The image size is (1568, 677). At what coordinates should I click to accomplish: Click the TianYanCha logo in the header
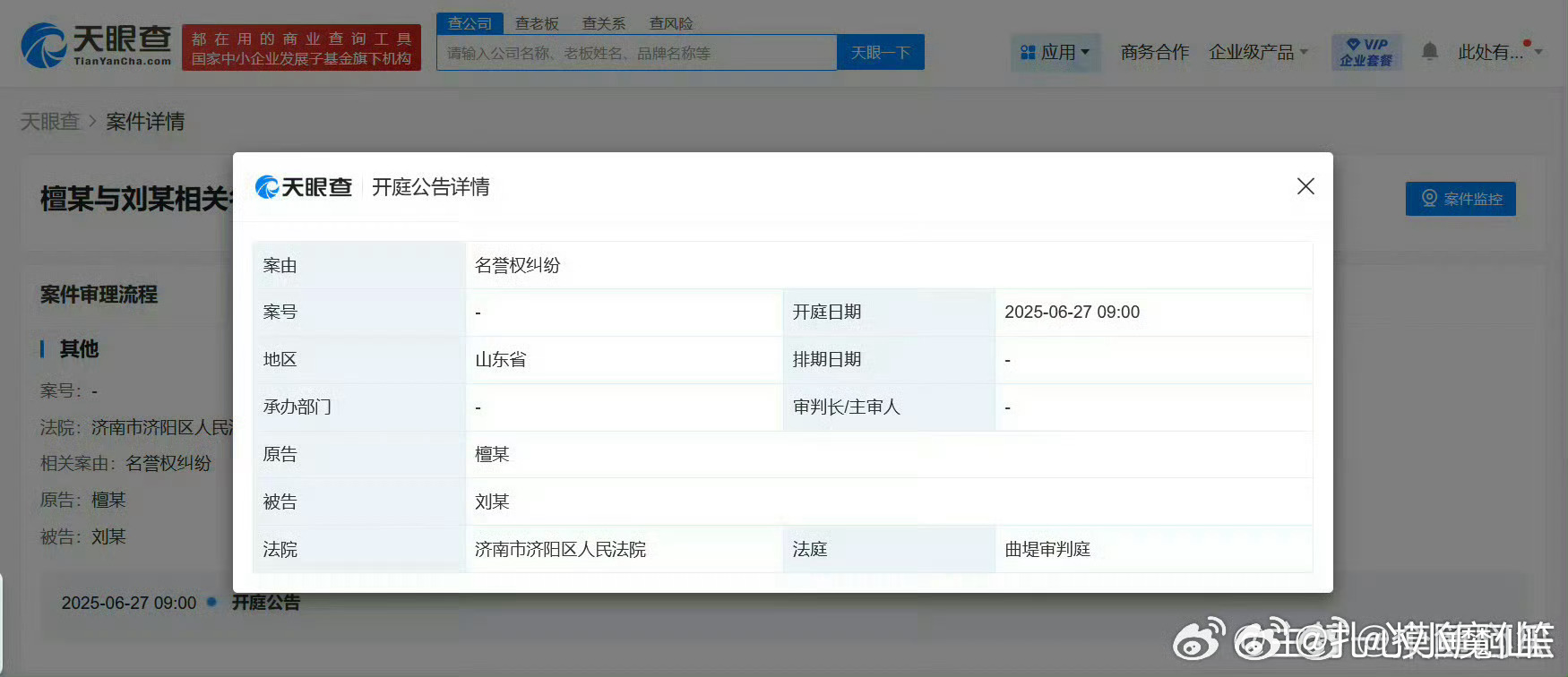pos(97,46)
